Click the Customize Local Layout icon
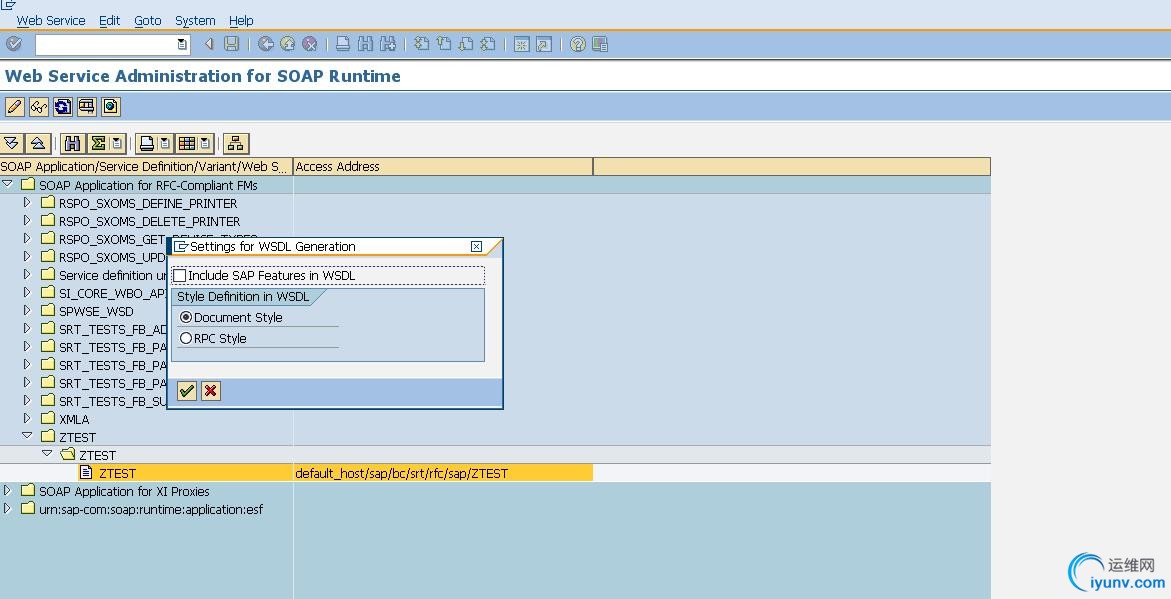This screenshot has width=1171, height=599. pos(600,44)
